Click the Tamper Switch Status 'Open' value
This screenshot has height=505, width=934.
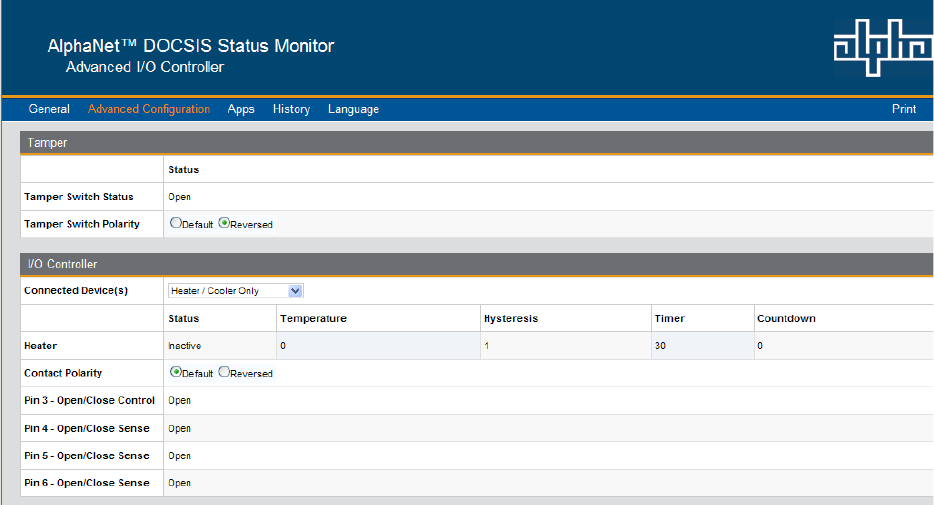click(x=179, y=197)
